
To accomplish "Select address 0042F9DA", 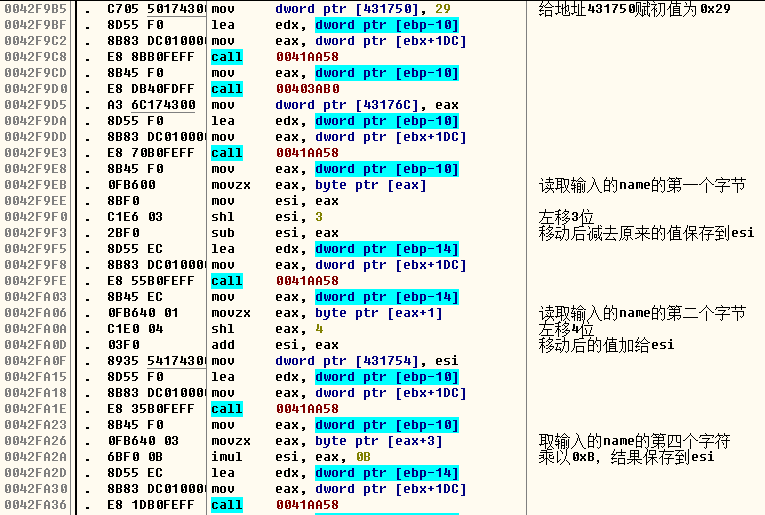I will coord(35,121).
